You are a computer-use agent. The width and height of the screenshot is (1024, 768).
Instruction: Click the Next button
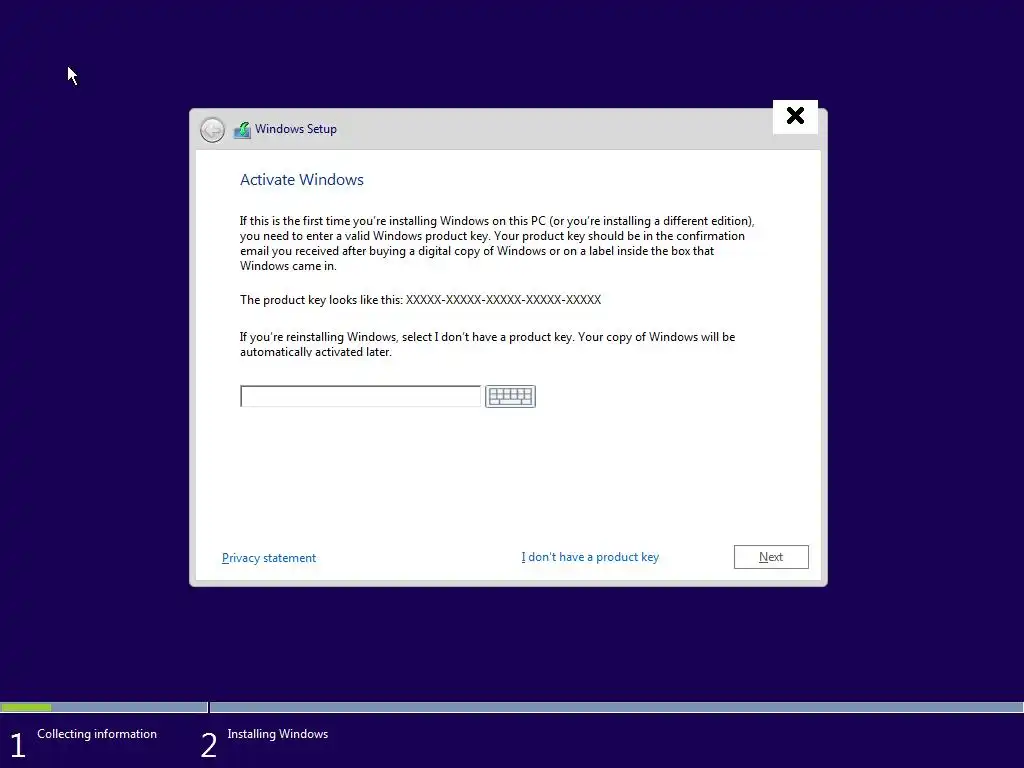[771, 557]
